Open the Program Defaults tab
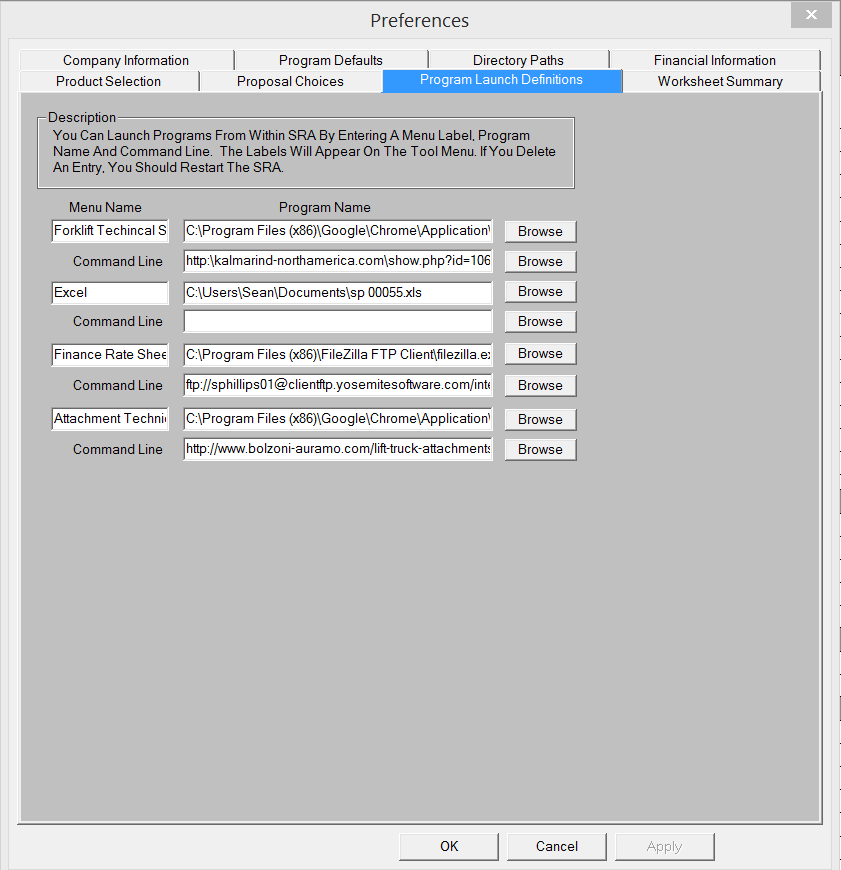This screenshot has width=841, height=870. (x=330, y=60)
